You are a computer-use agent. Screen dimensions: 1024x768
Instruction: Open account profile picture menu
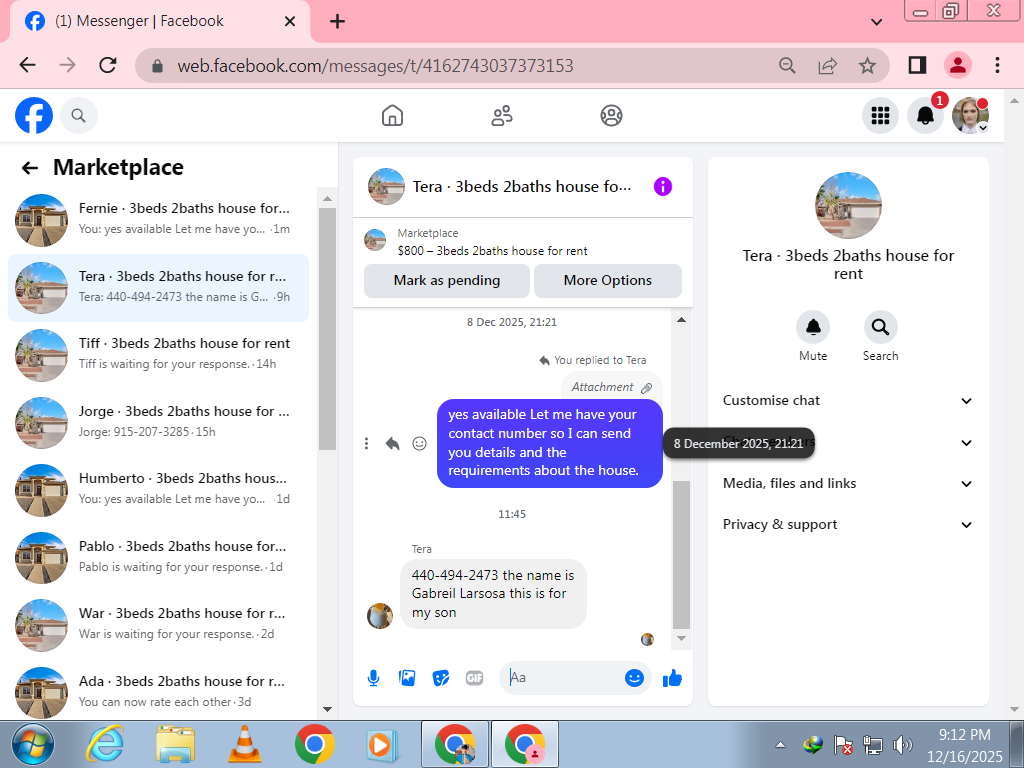point(970,116)
